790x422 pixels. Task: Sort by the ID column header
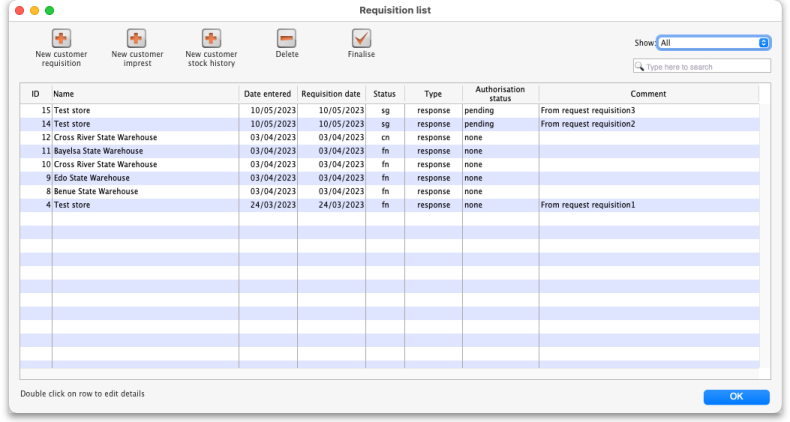tap(36, 94)
